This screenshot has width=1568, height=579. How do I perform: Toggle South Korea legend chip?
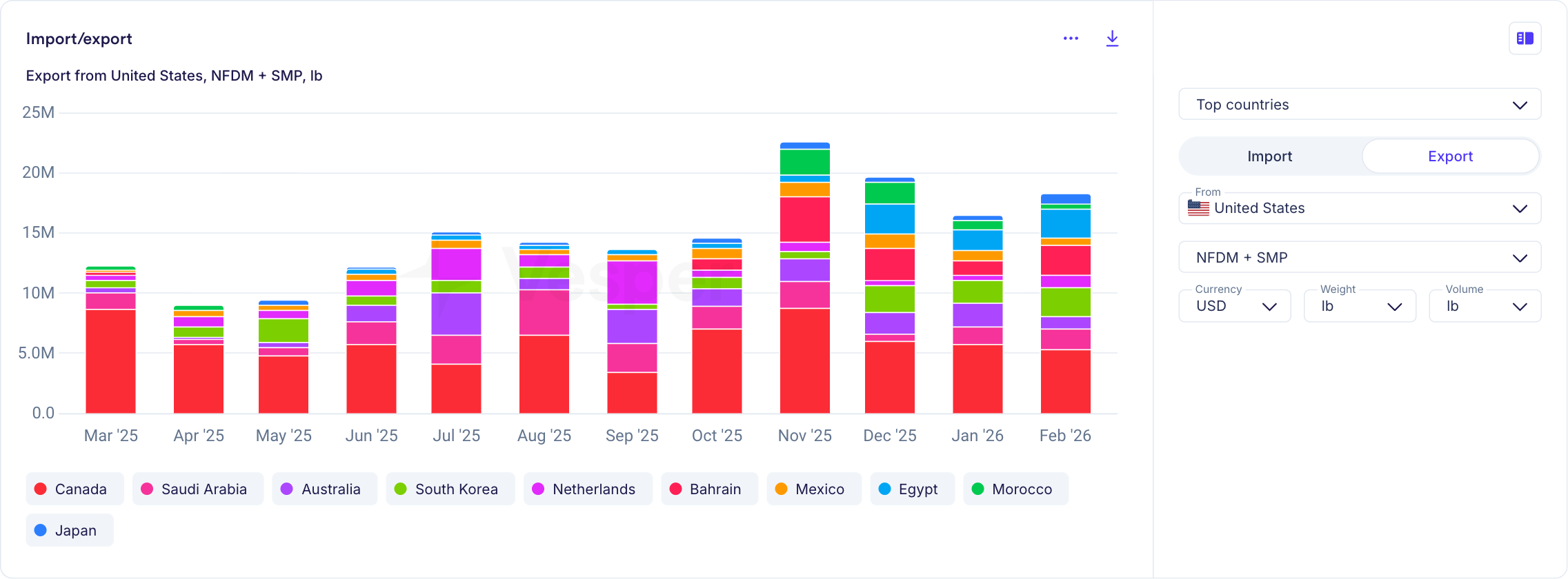point(450,489)
